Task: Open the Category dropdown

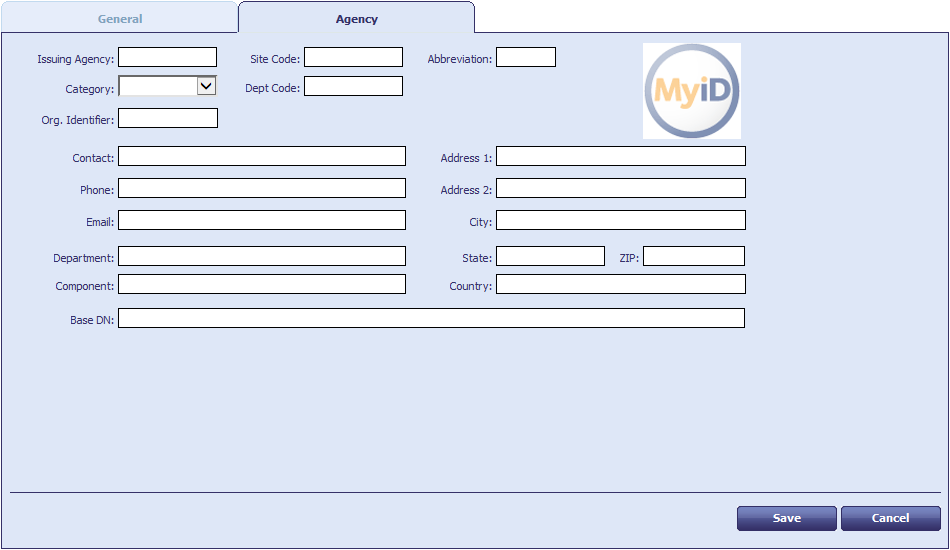Action: [167, 86]
